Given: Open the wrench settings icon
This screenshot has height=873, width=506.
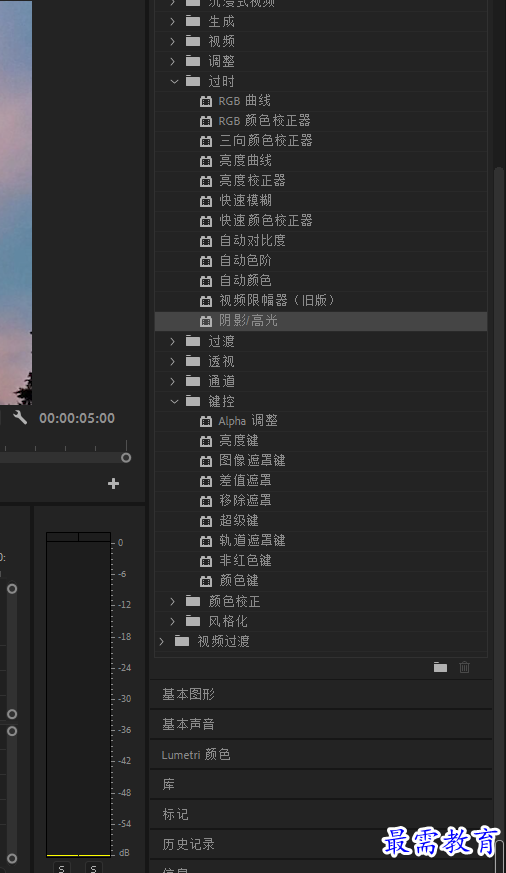Looking at the screenshot, I should tap(20, 418).
